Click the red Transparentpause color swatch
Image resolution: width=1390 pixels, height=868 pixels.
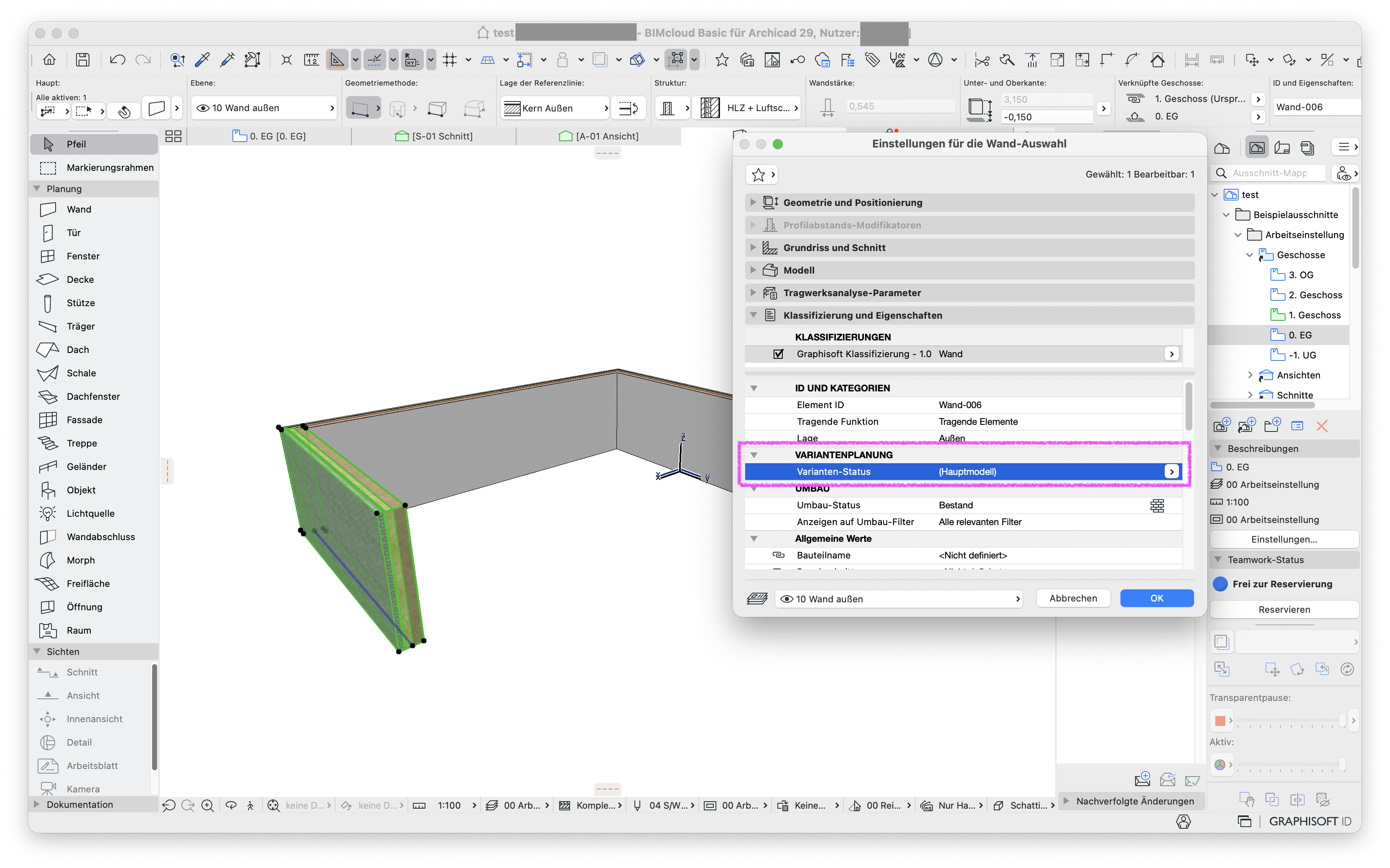[x=1220, y=721]
